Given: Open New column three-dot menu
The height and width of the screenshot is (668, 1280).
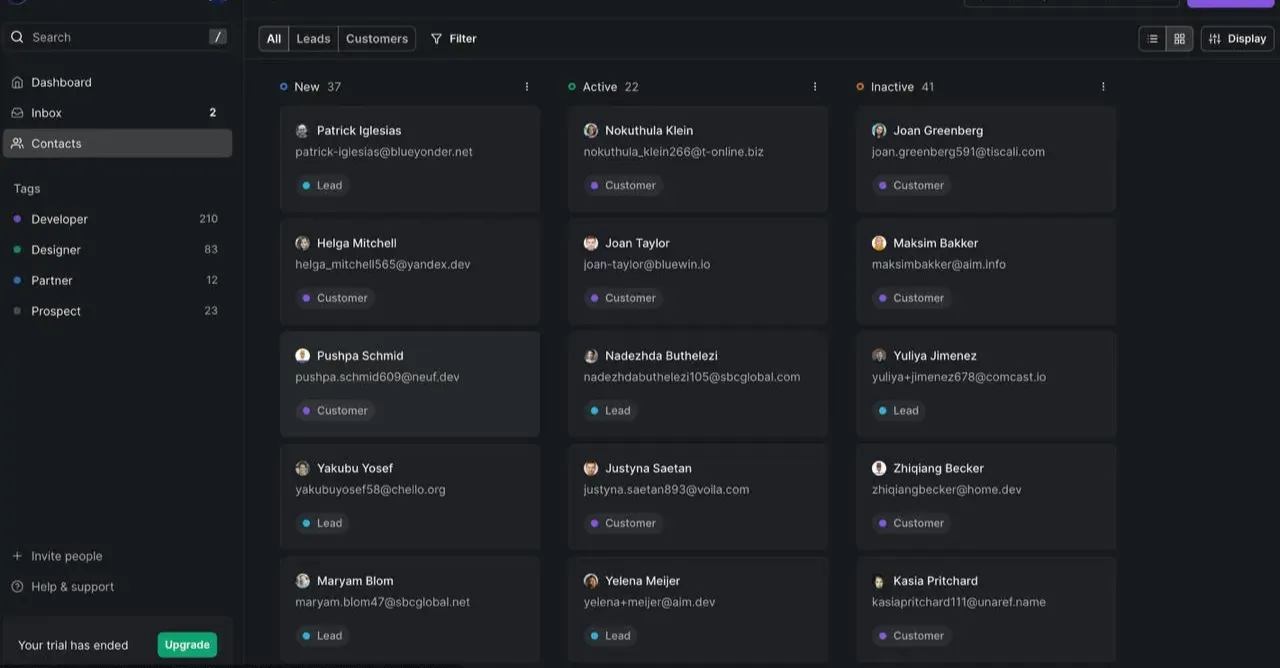Looking at the screenshot, I should (527, 87).
